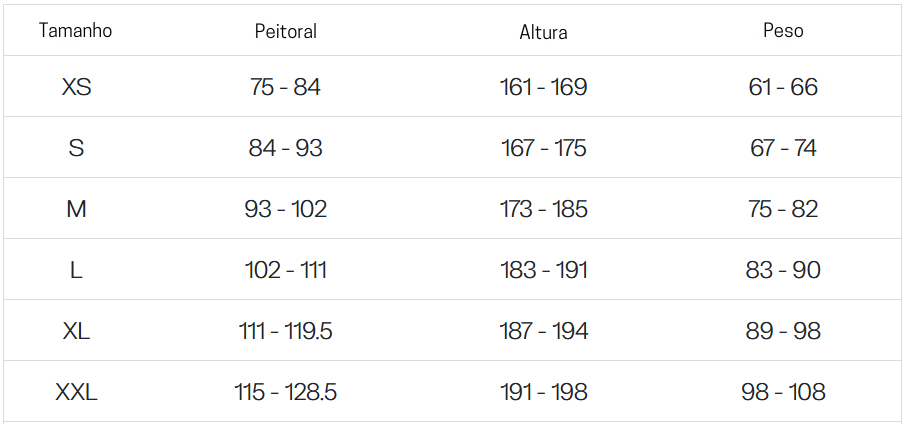The width and height of the screenshot is (905, 424).
Task: Click weight value 61 - 66
Action: (x=783, y=87)
